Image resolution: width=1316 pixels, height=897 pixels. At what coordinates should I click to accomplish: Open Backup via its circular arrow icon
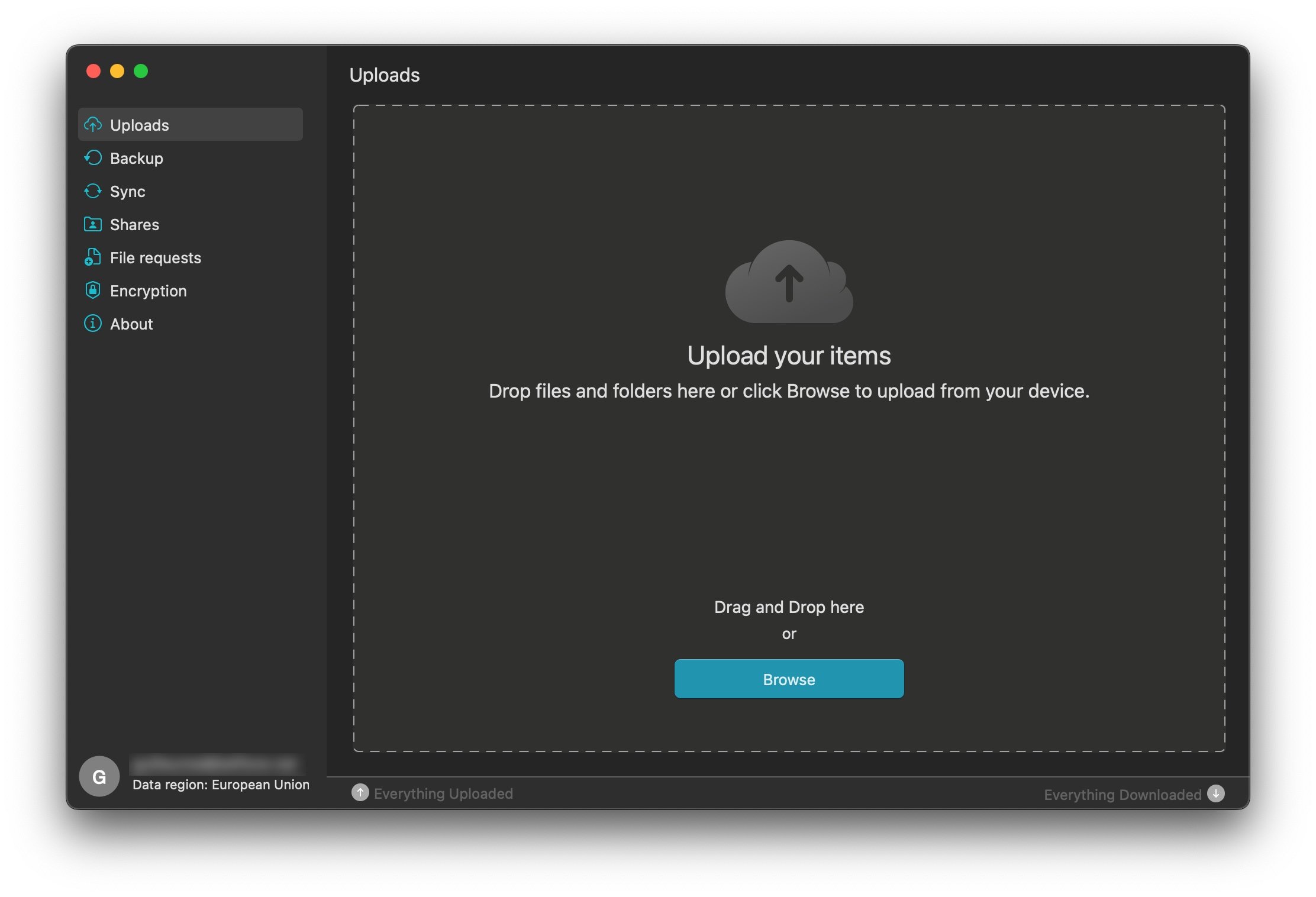pos(94,158)
